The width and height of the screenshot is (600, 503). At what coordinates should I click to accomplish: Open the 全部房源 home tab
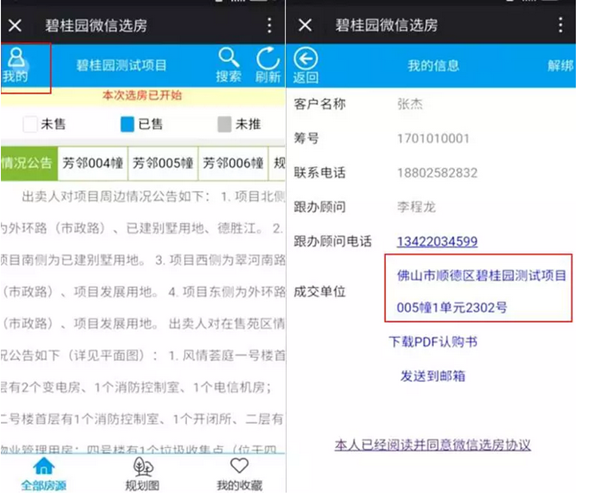44,474
